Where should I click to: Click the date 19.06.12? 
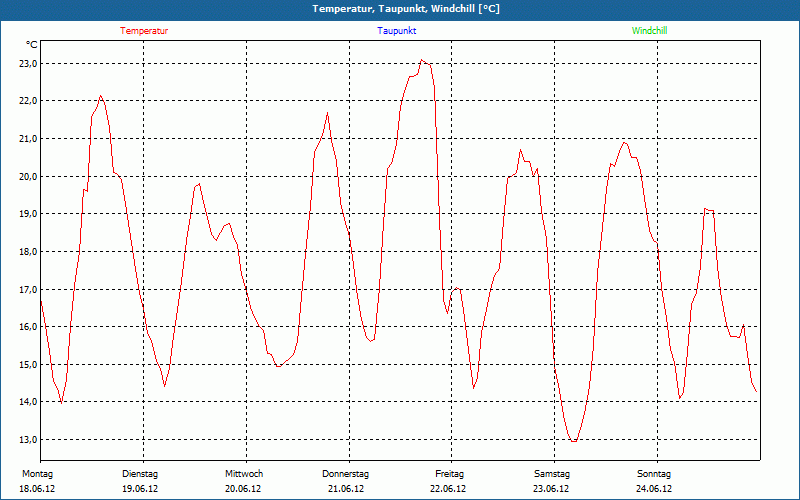(140, 489)
